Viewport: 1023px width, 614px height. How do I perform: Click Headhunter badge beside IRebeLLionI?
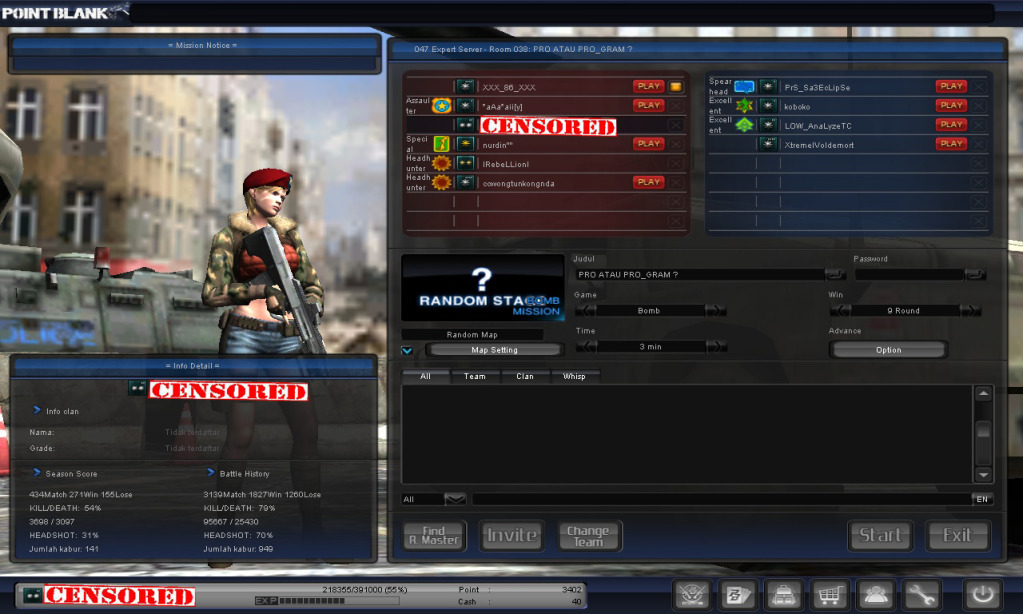click(x=442, y=163)
